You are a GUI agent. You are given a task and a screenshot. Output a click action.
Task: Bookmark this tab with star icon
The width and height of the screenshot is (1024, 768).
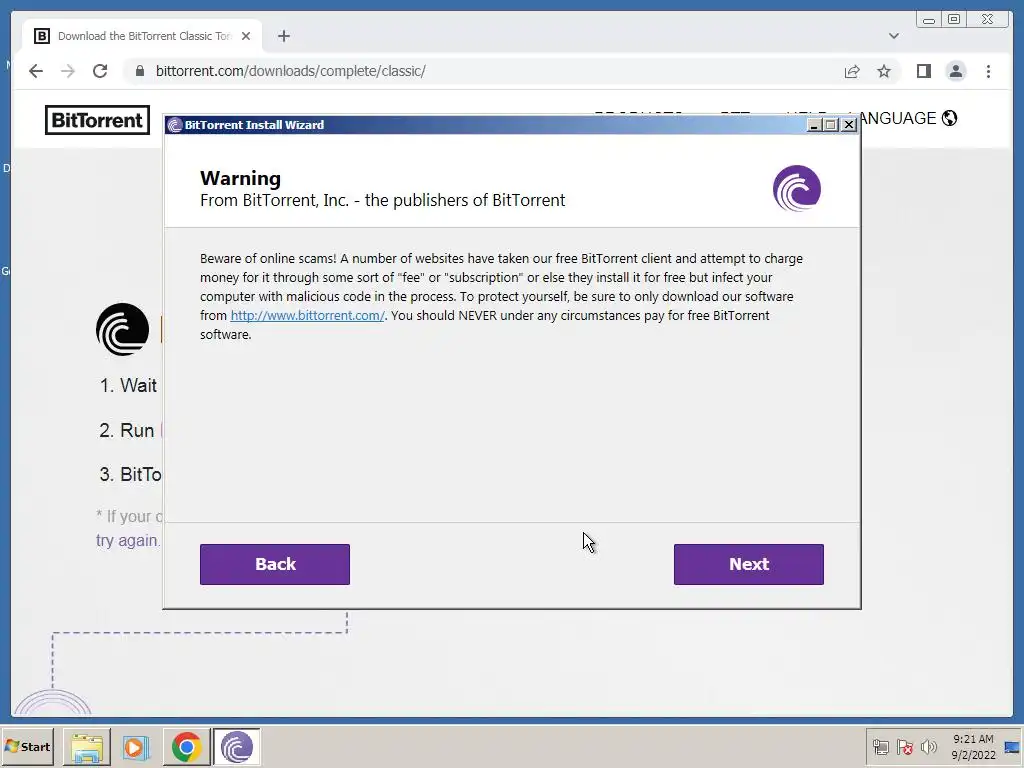tap(884, 71)
